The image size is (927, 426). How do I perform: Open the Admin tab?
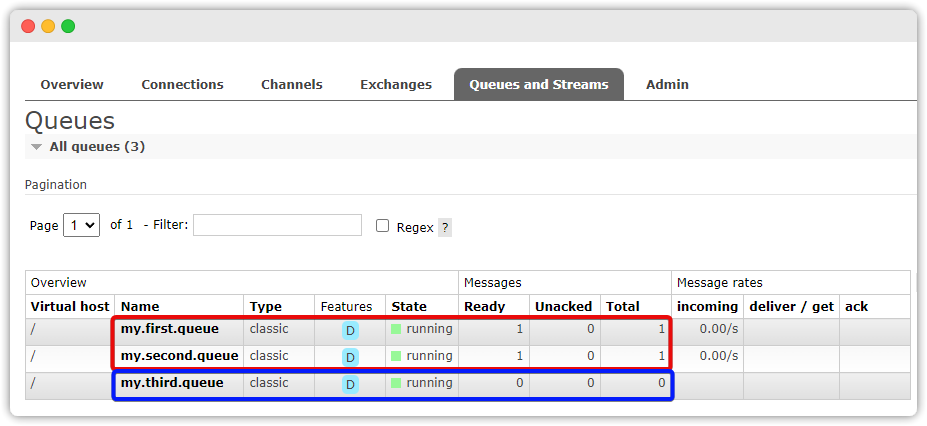tap(667, 84)
